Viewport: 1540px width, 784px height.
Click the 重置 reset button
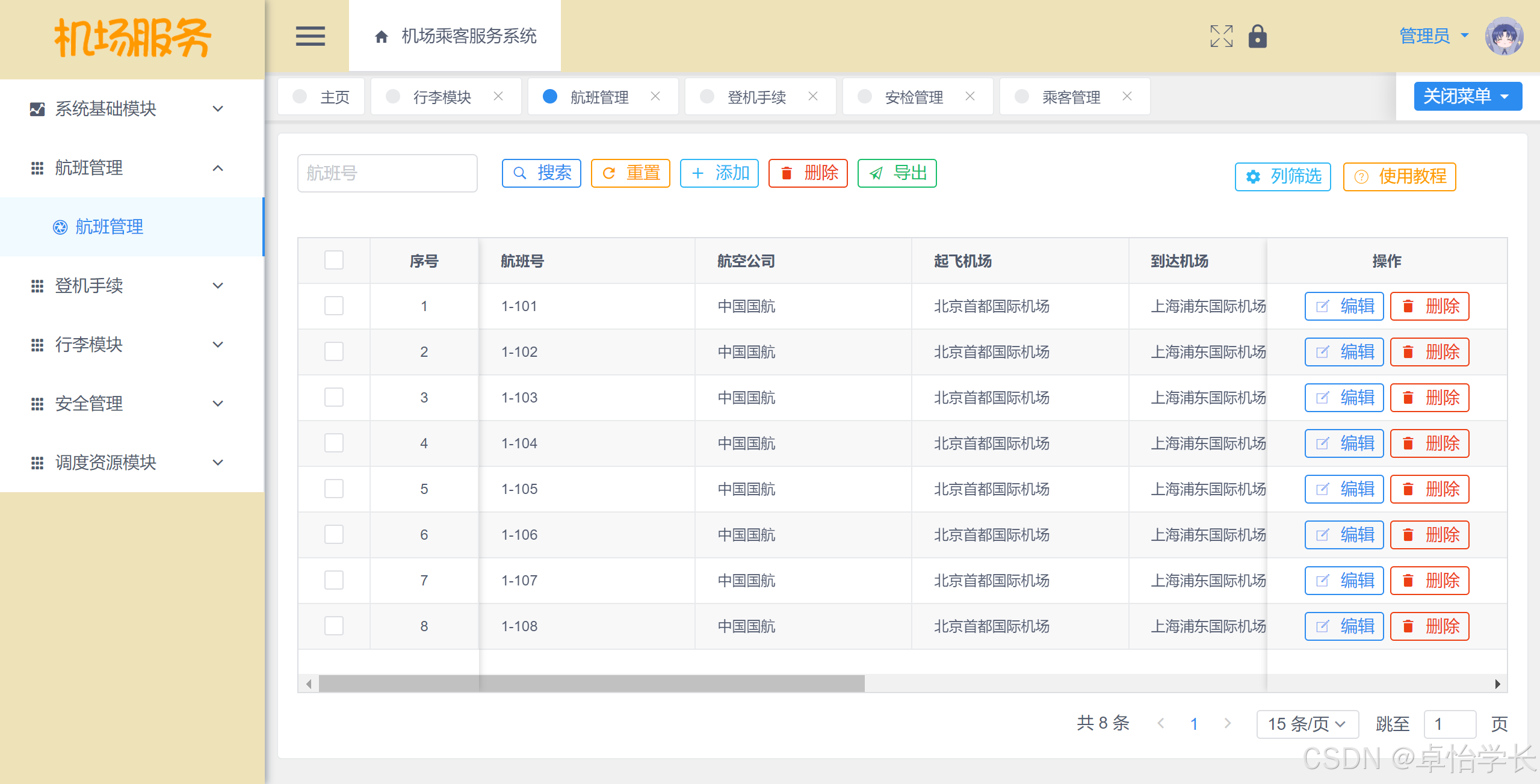pyautogui.click(x=631, y=173)
